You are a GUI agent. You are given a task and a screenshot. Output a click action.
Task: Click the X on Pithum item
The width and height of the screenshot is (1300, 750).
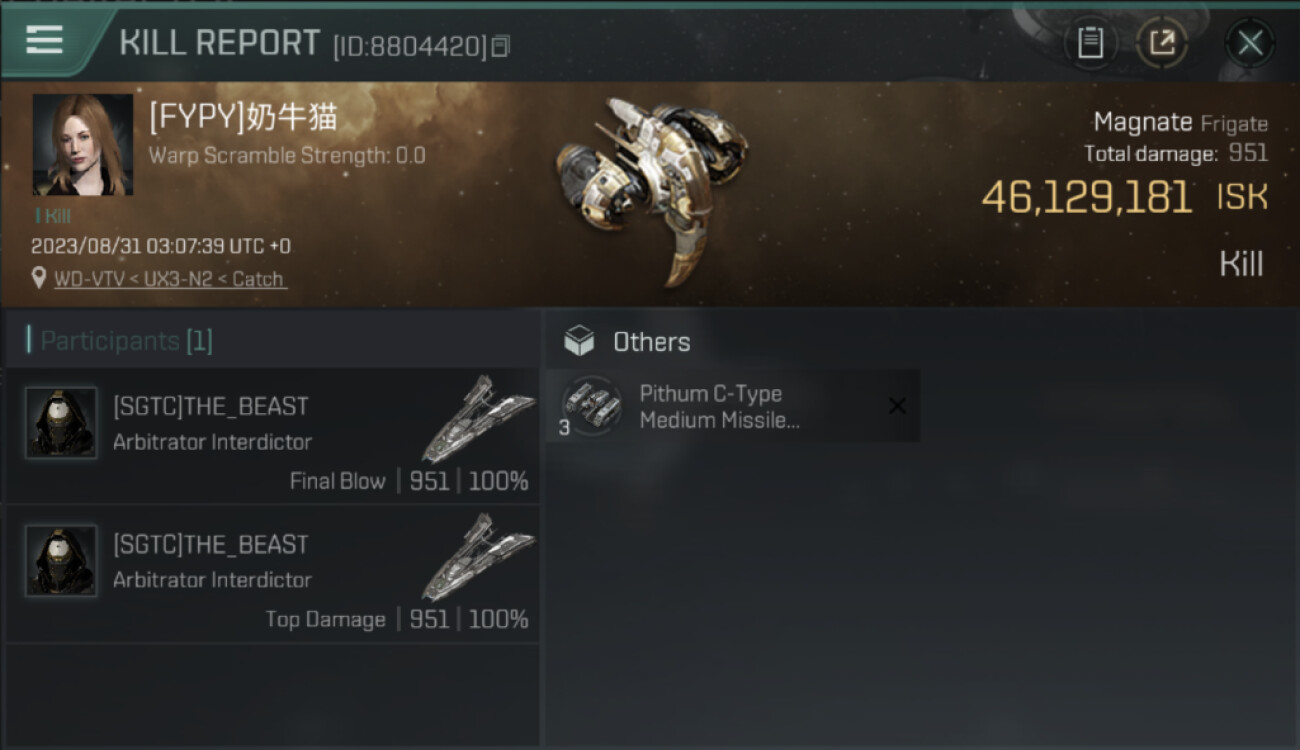click(x=897, y=406)
